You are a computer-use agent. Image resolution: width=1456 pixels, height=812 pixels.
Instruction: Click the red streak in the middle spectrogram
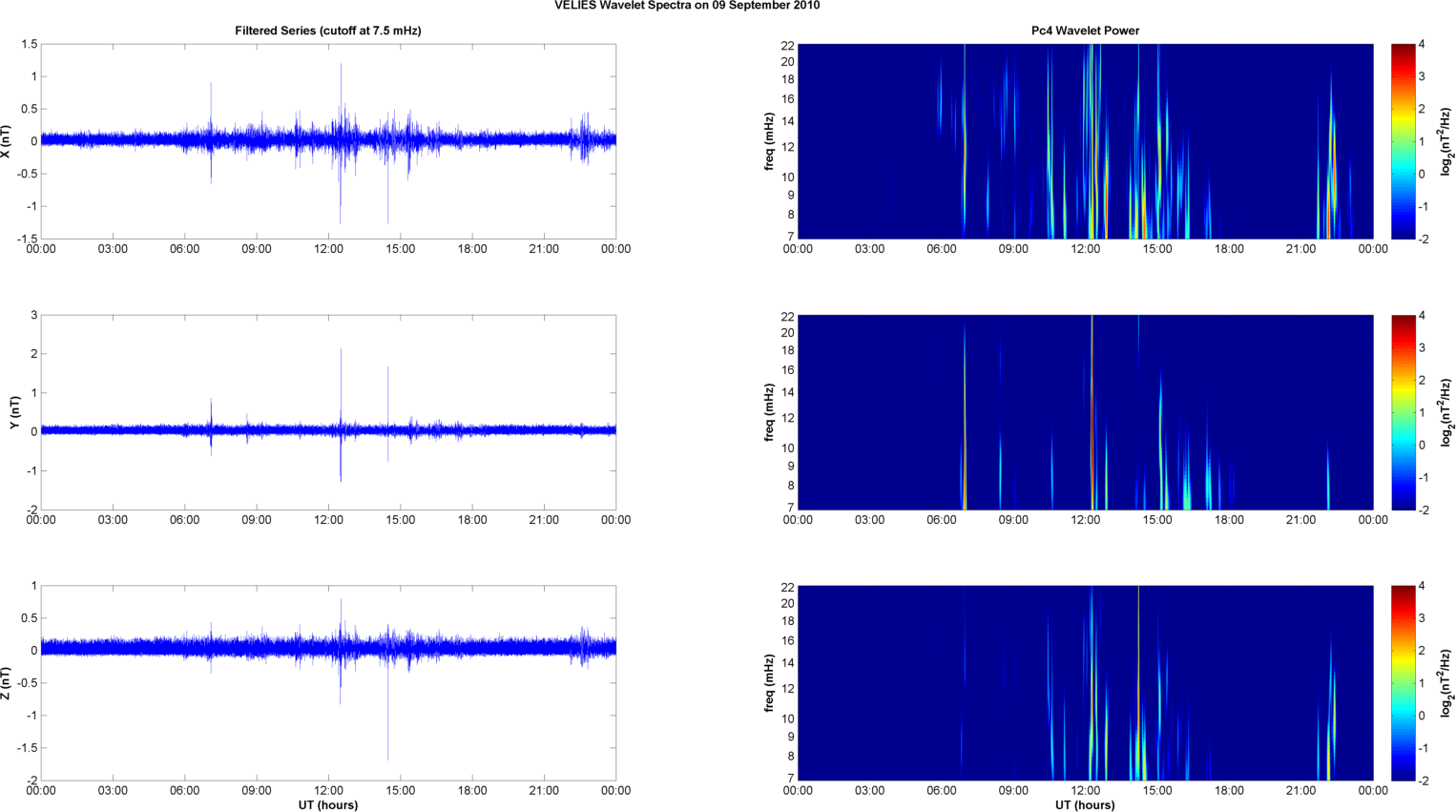[x=1092, y=420]
